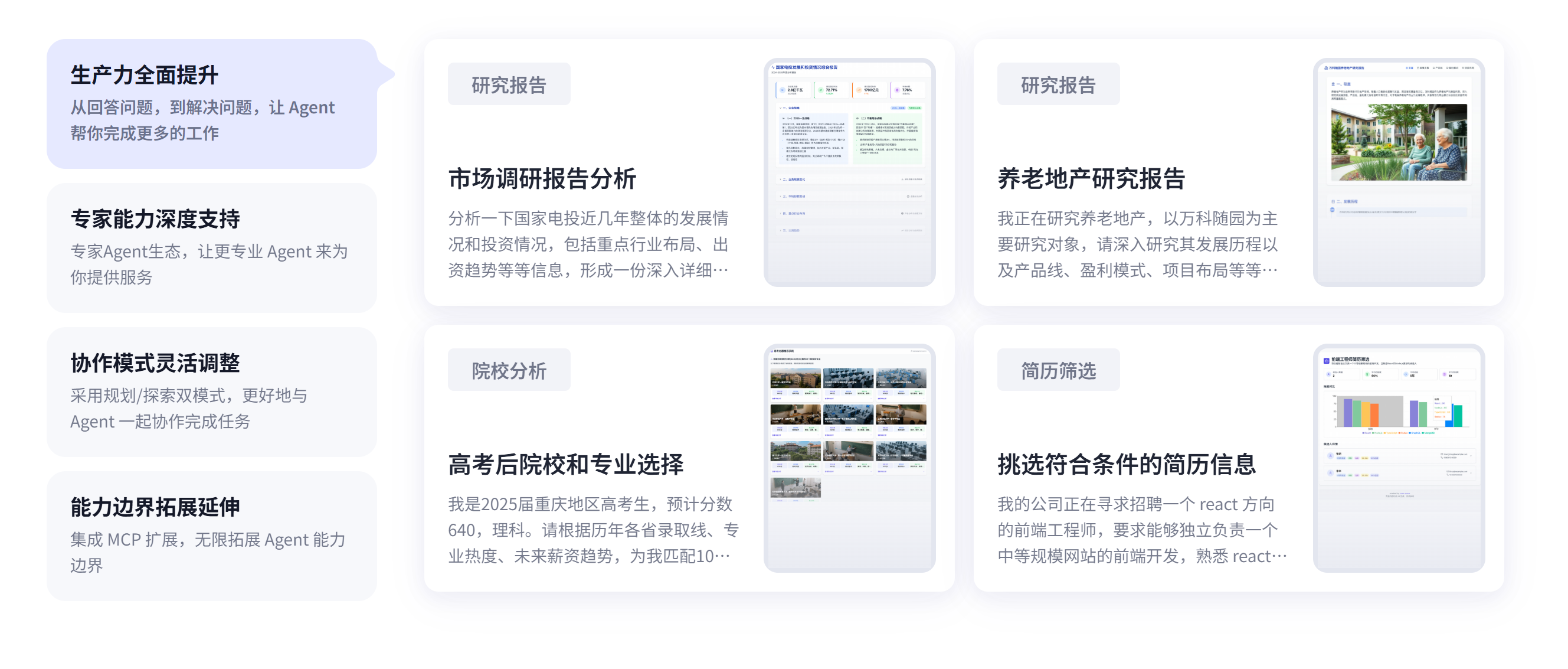Click 研究报告 tag on 养老地产 card
Image resolution: width=1568 pixels, height=669 pixels.
1058,84
